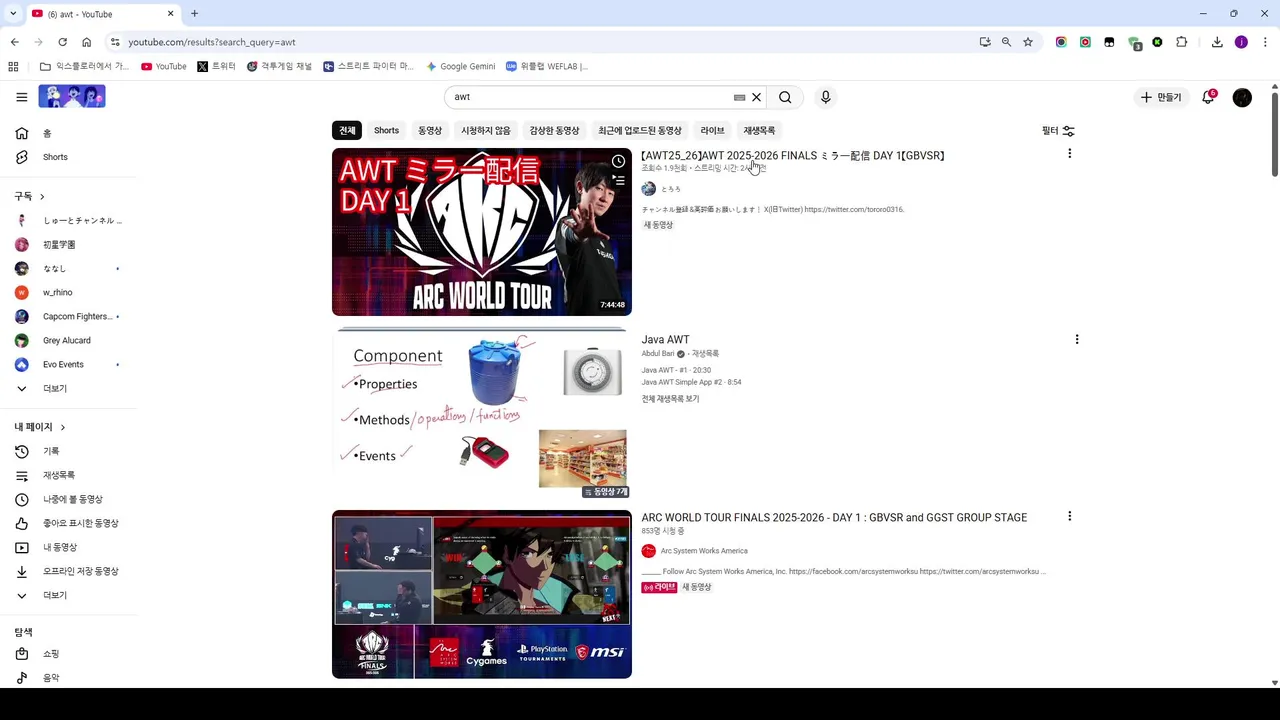Start voice search with microphone icon
The height and width of the screenshot is (720, 1280).
(825, 97)
